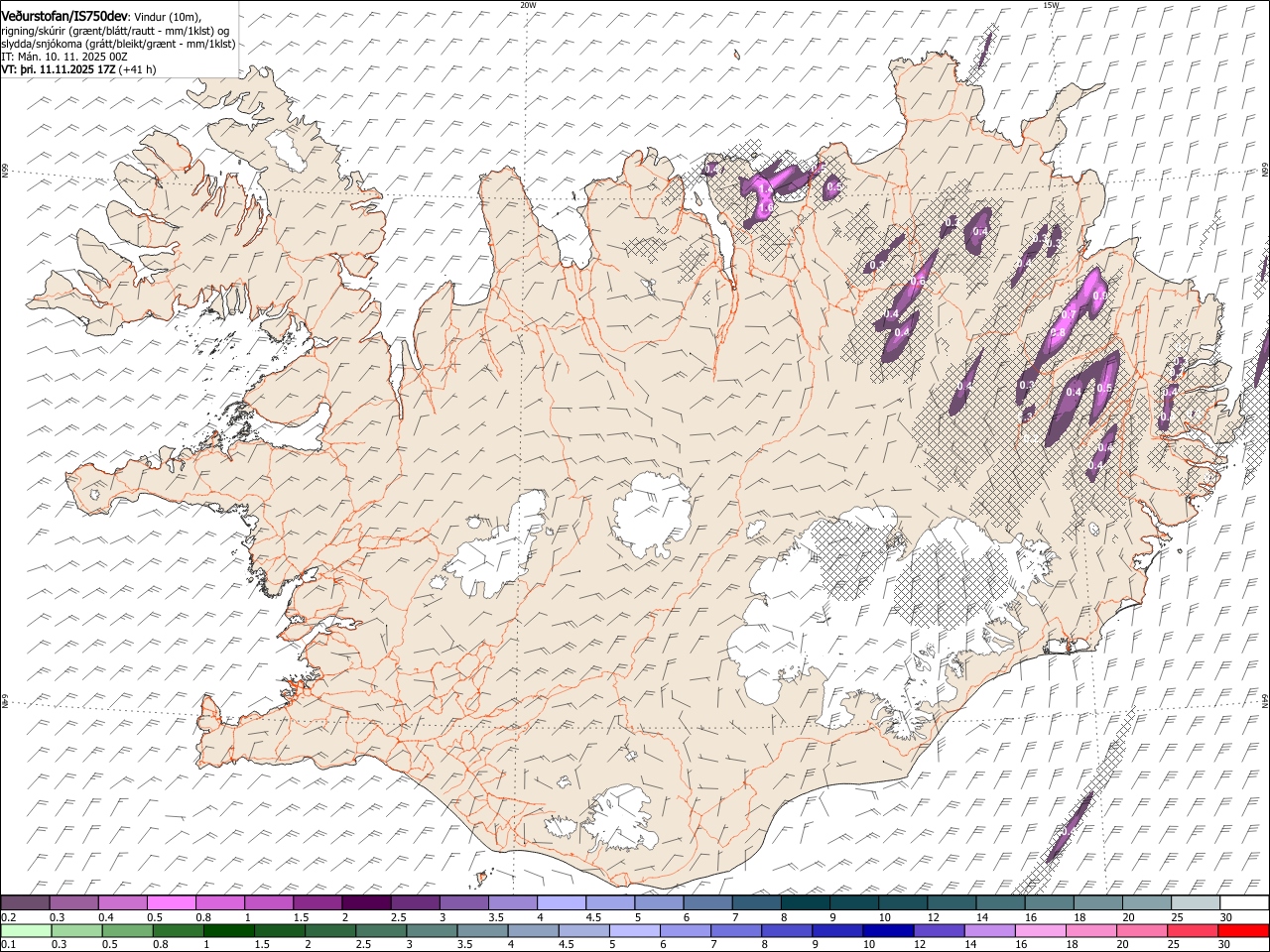Viewport: 1270px width, 952px height.
Task: Pick lower legend blue swatch starting at 8
Action: [x=787, y=930]
